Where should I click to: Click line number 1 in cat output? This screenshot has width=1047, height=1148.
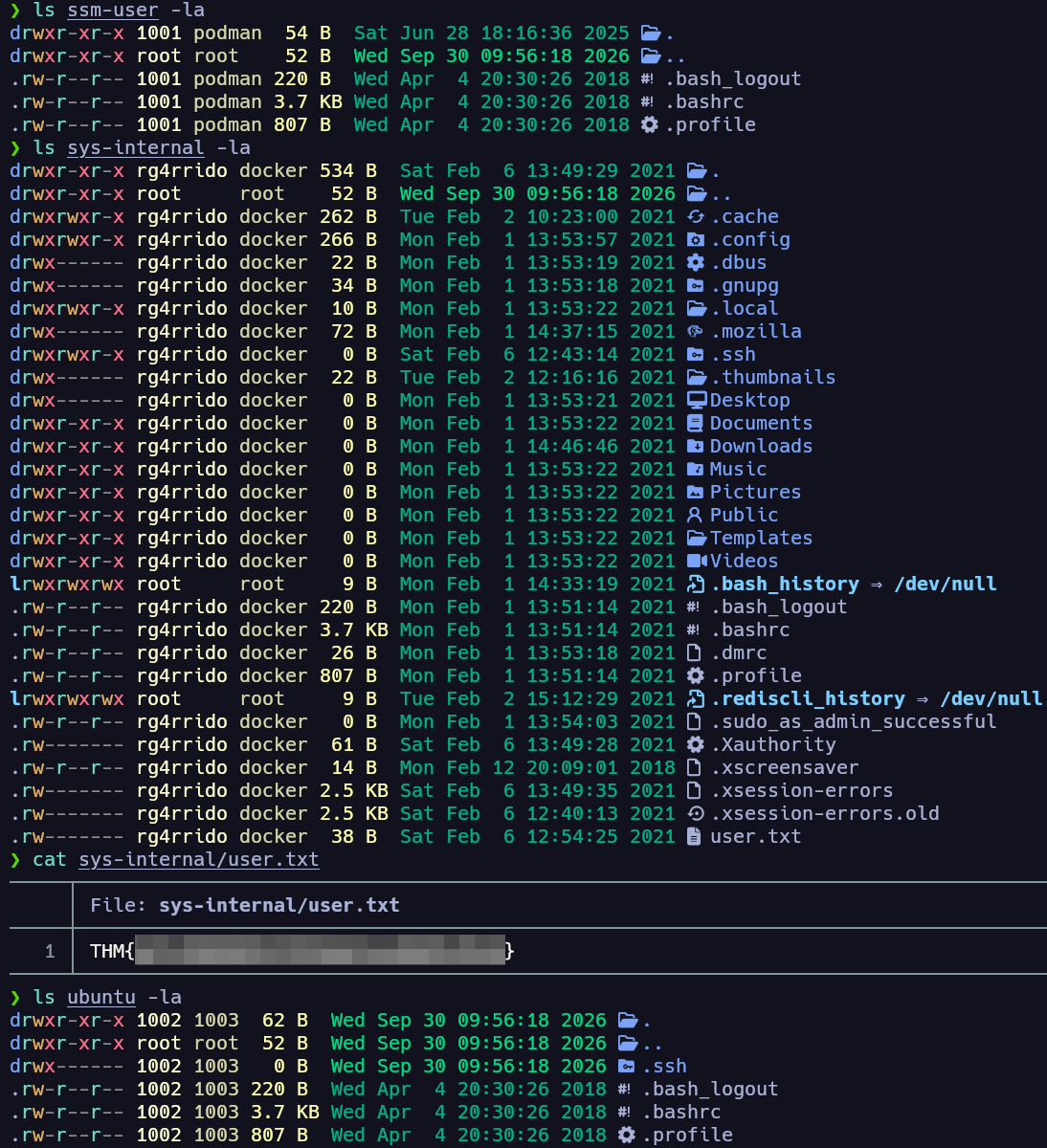(x=50, y=952)
